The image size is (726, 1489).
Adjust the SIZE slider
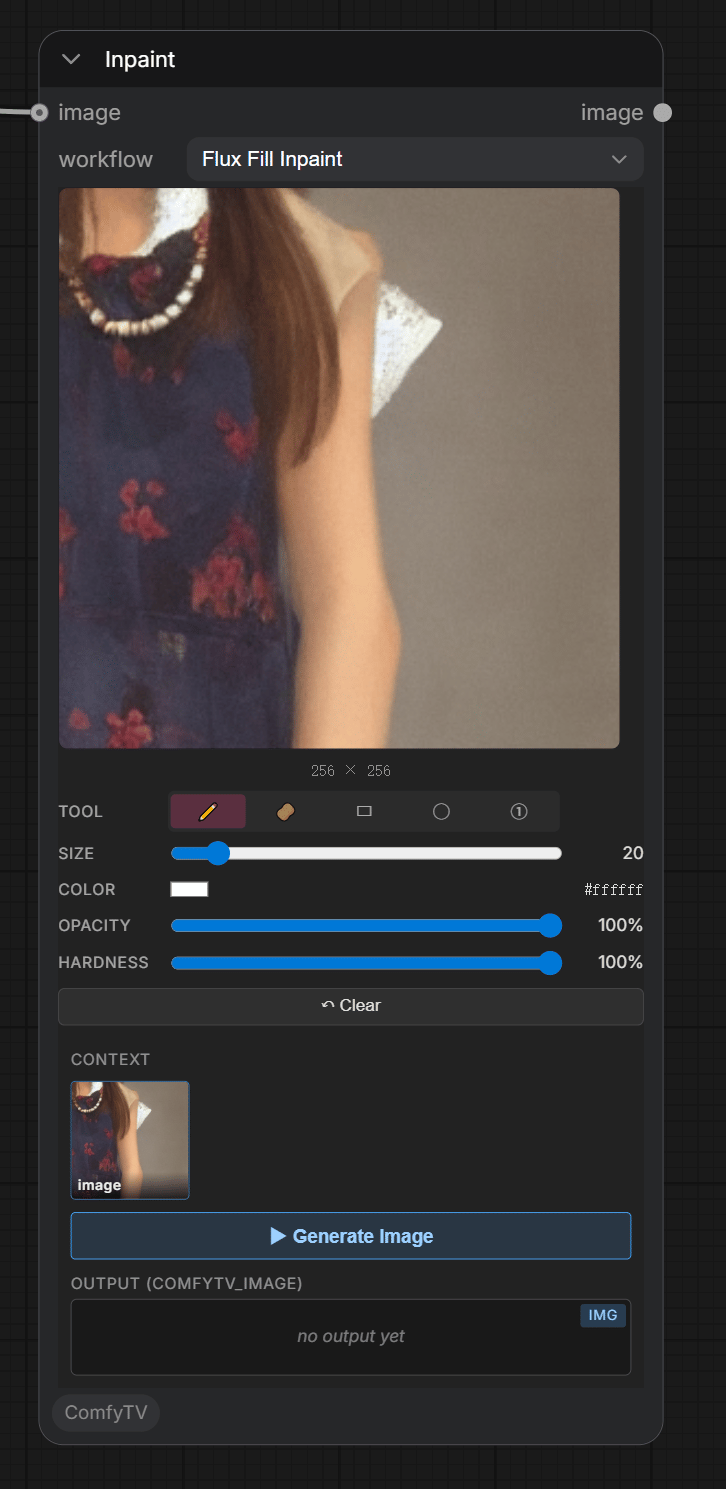click(x=366, y=853)
